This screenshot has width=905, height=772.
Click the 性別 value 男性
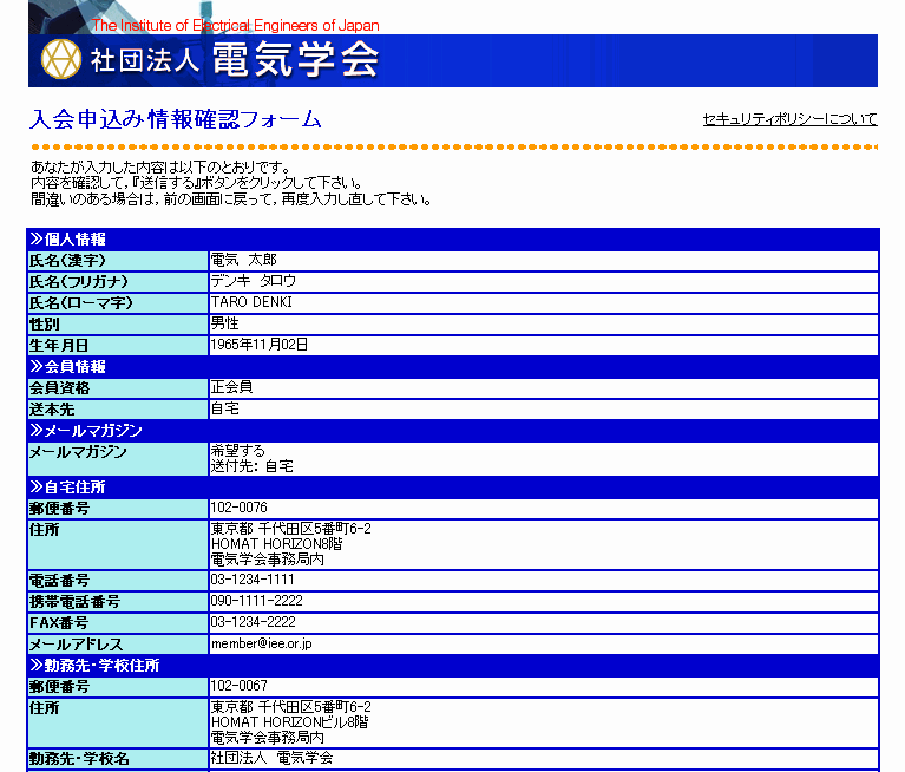coord(225,323)
